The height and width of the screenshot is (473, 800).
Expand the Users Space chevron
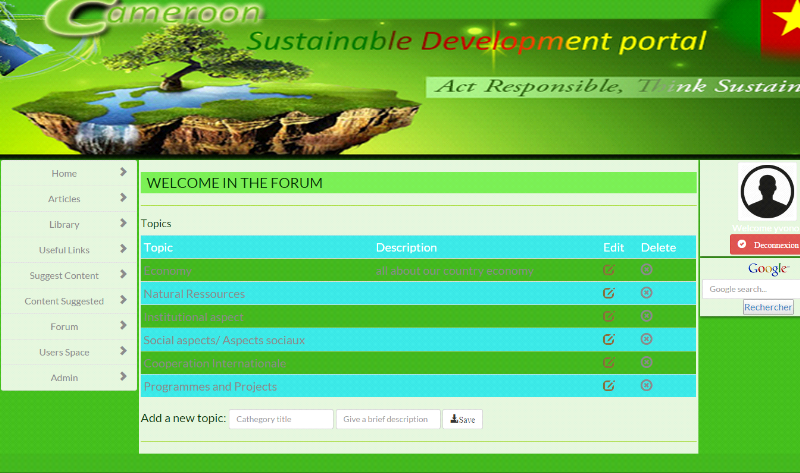click(123, 351)
